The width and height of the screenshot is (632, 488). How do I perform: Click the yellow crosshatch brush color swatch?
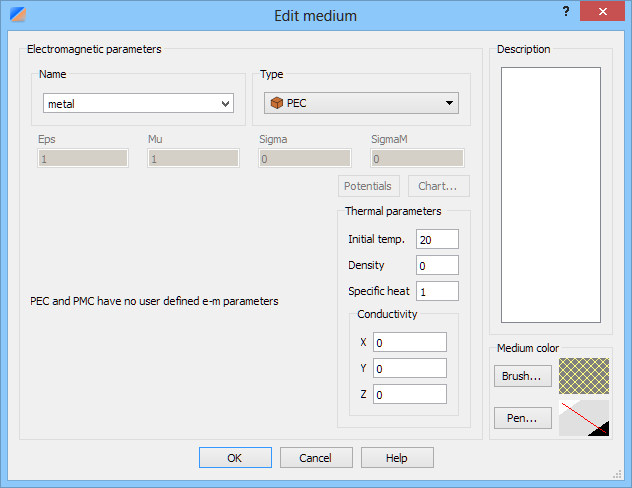584,376
